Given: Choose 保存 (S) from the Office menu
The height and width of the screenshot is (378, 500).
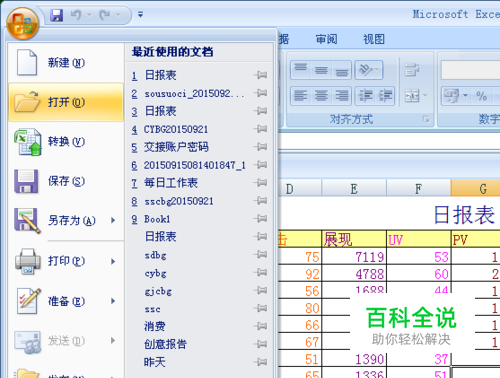Looking at the screenshot, I should 66,181.
